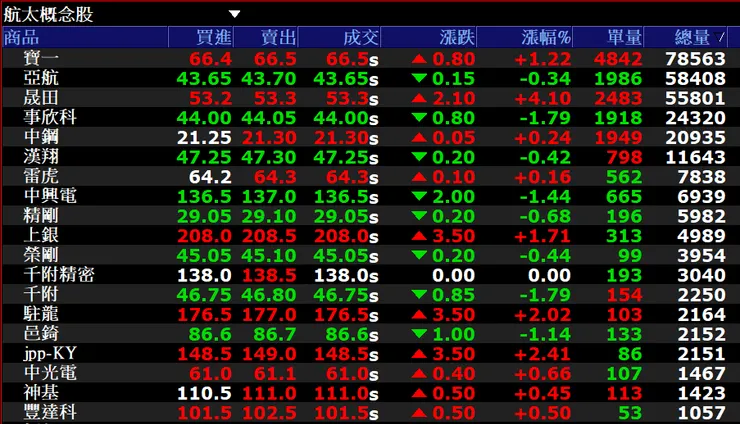Screen dimensions: 740x424
Task: Click 中興電 last price 136.5s
Action: (346, 196)
